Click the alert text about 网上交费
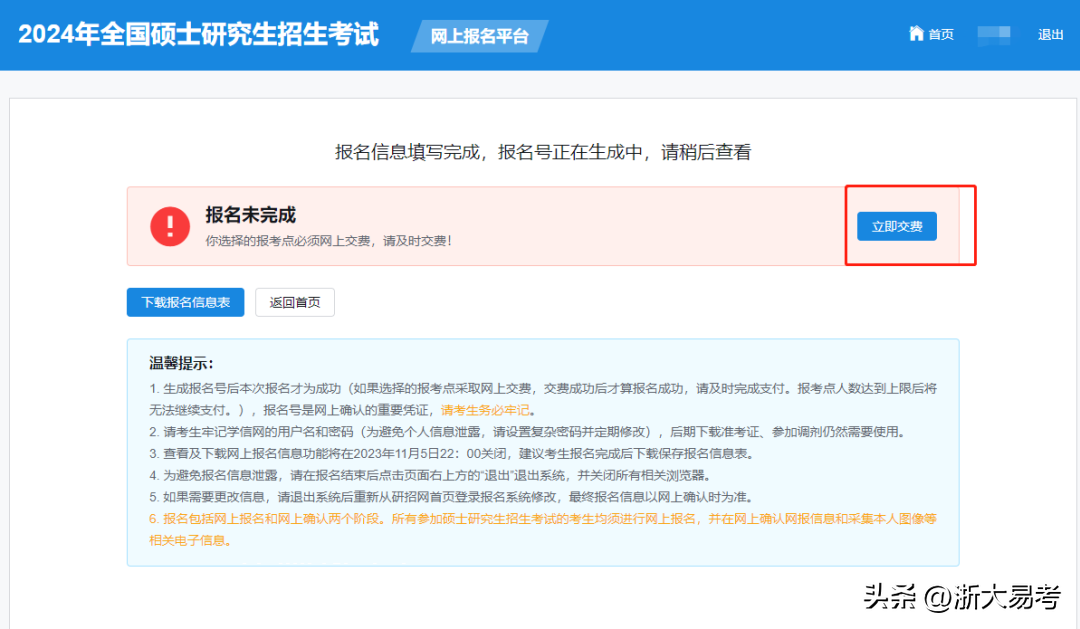The width and height of the screenshot is (1080, 629). (328, 241)
